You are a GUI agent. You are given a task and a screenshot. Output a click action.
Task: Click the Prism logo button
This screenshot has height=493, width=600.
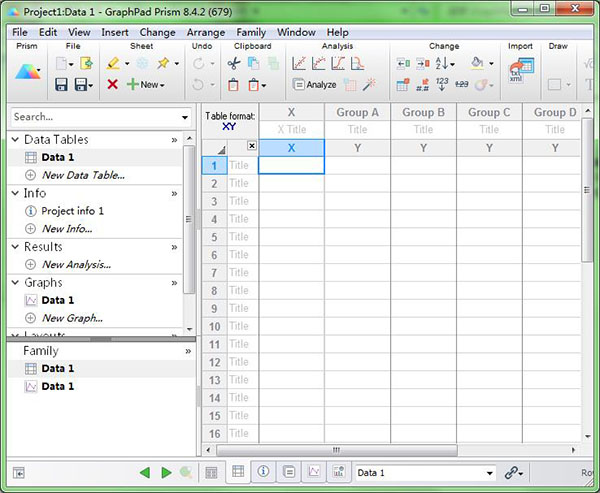[28, 72]
